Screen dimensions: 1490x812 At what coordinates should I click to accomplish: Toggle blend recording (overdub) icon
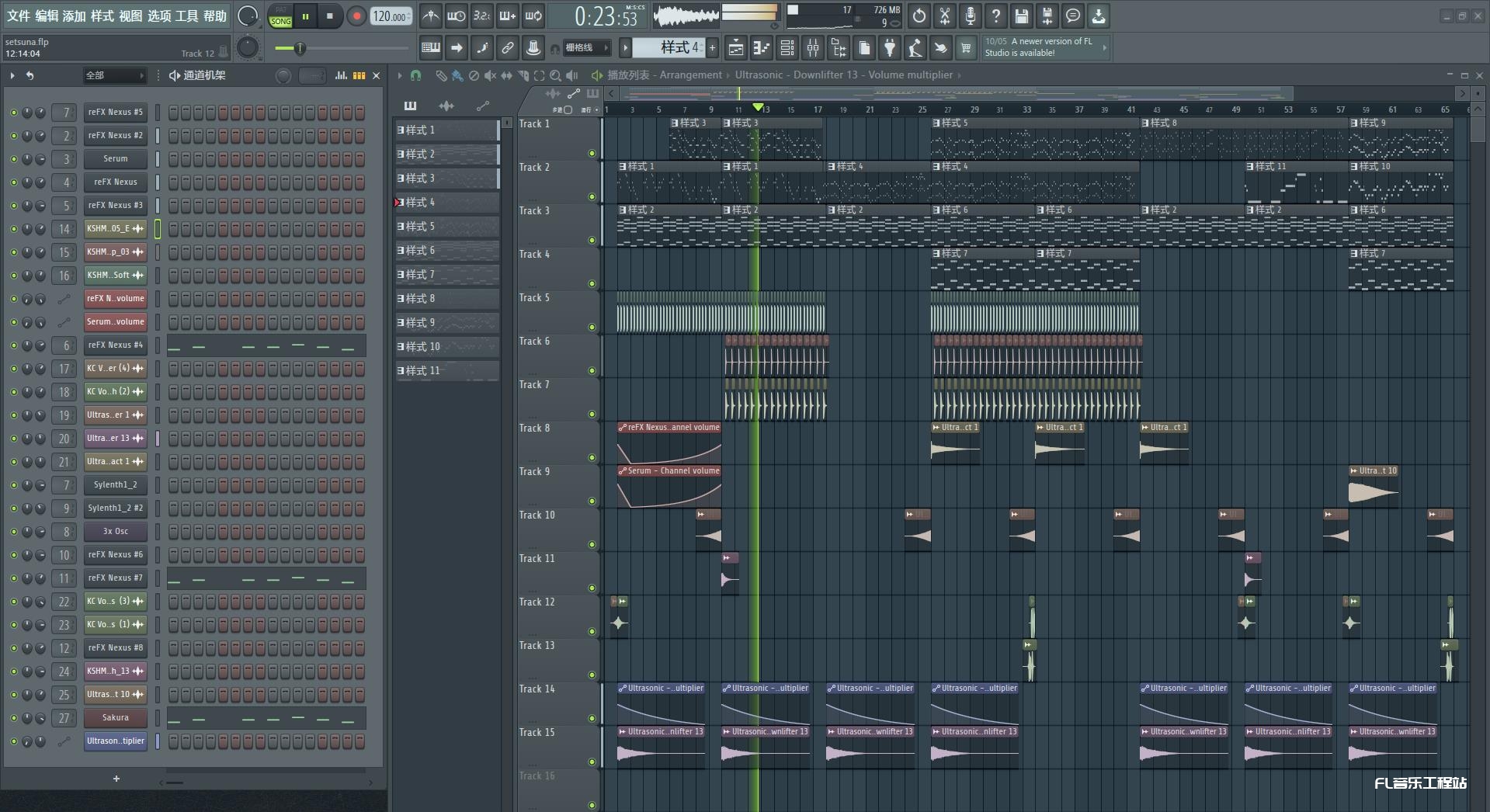click(507, 16)
